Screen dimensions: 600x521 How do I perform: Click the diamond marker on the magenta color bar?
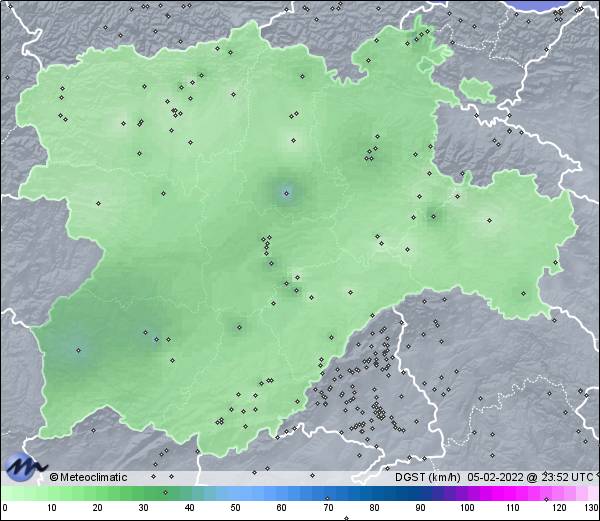pos(546,499)
